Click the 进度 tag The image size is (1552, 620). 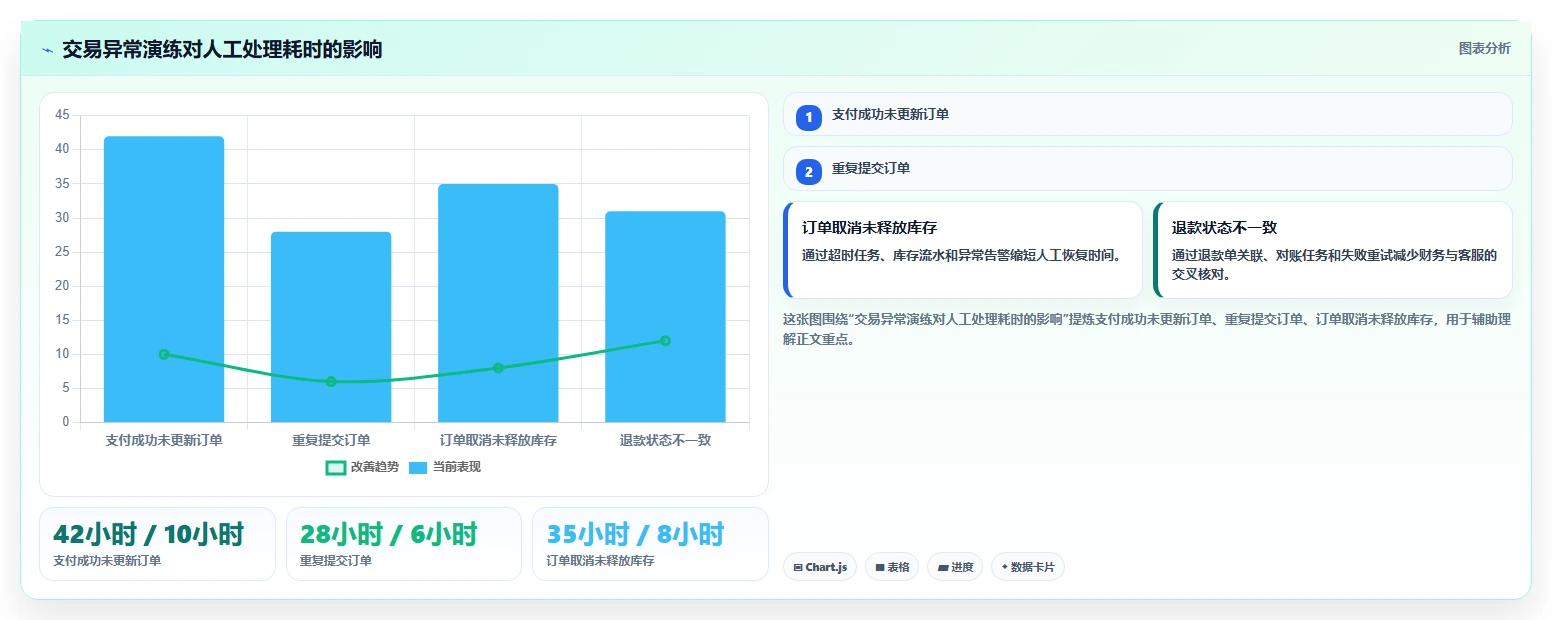[955, 567]
